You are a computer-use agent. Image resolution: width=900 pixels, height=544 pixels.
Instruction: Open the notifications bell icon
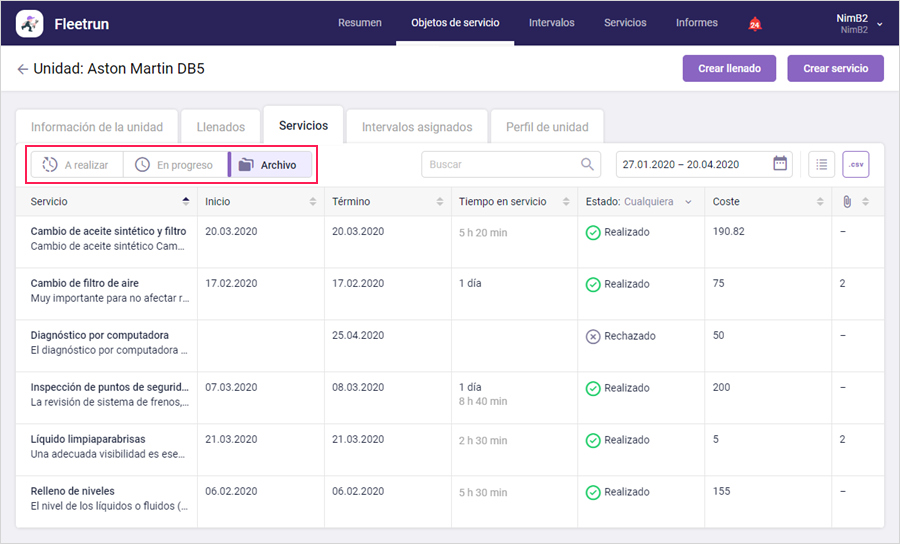tap(755, 24)
